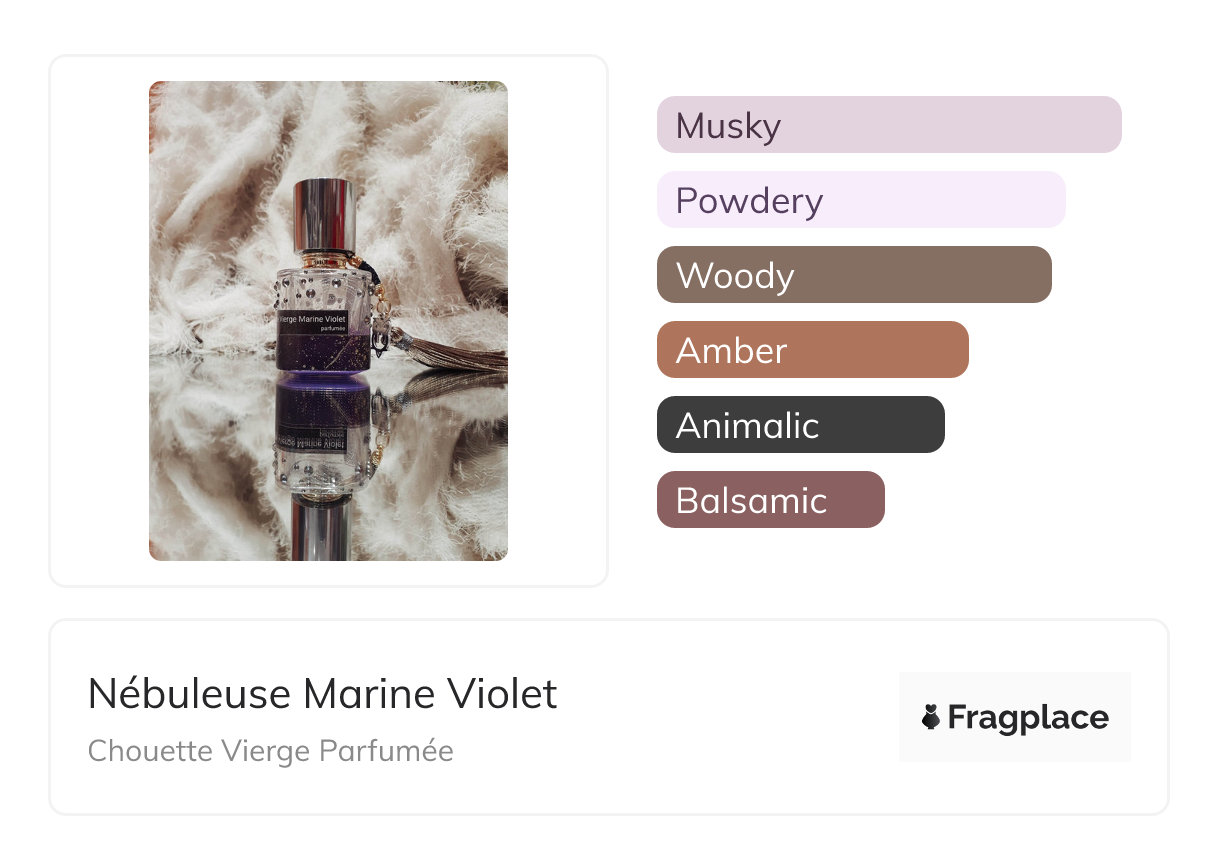Image resolution: width=1218 pixels, height=864 pixels.
Task: Click the word Balsamic in the bottom bar
Action: tap(751, 501)
